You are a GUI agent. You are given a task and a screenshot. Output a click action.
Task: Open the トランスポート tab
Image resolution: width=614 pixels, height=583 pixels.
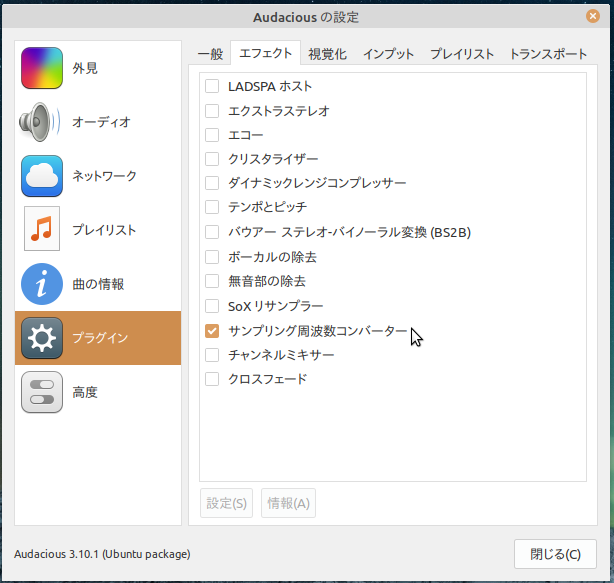pos(548,54)
